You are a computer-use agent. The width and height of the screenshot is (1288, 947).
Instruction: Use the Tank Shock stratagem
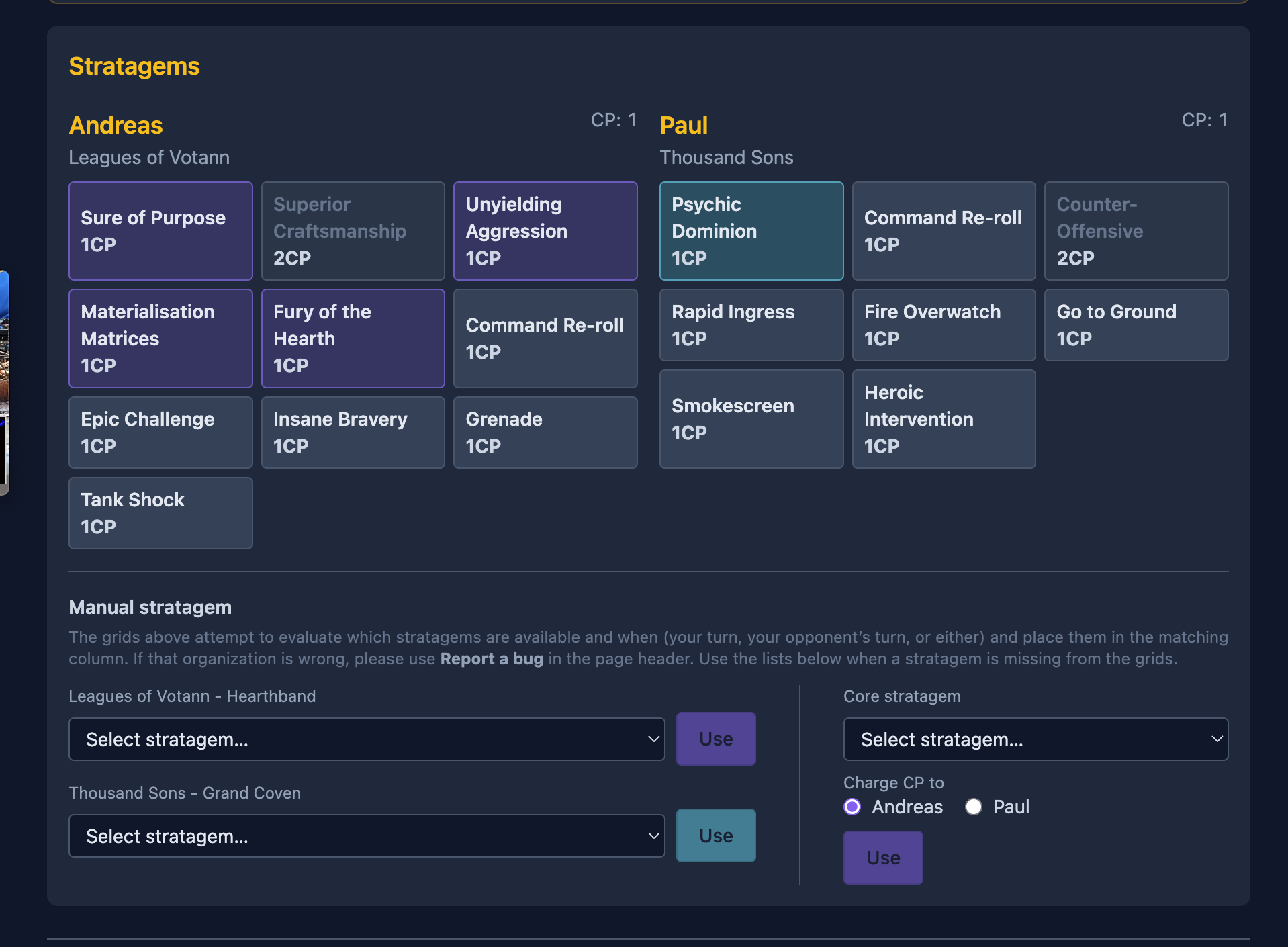point(160,512)
